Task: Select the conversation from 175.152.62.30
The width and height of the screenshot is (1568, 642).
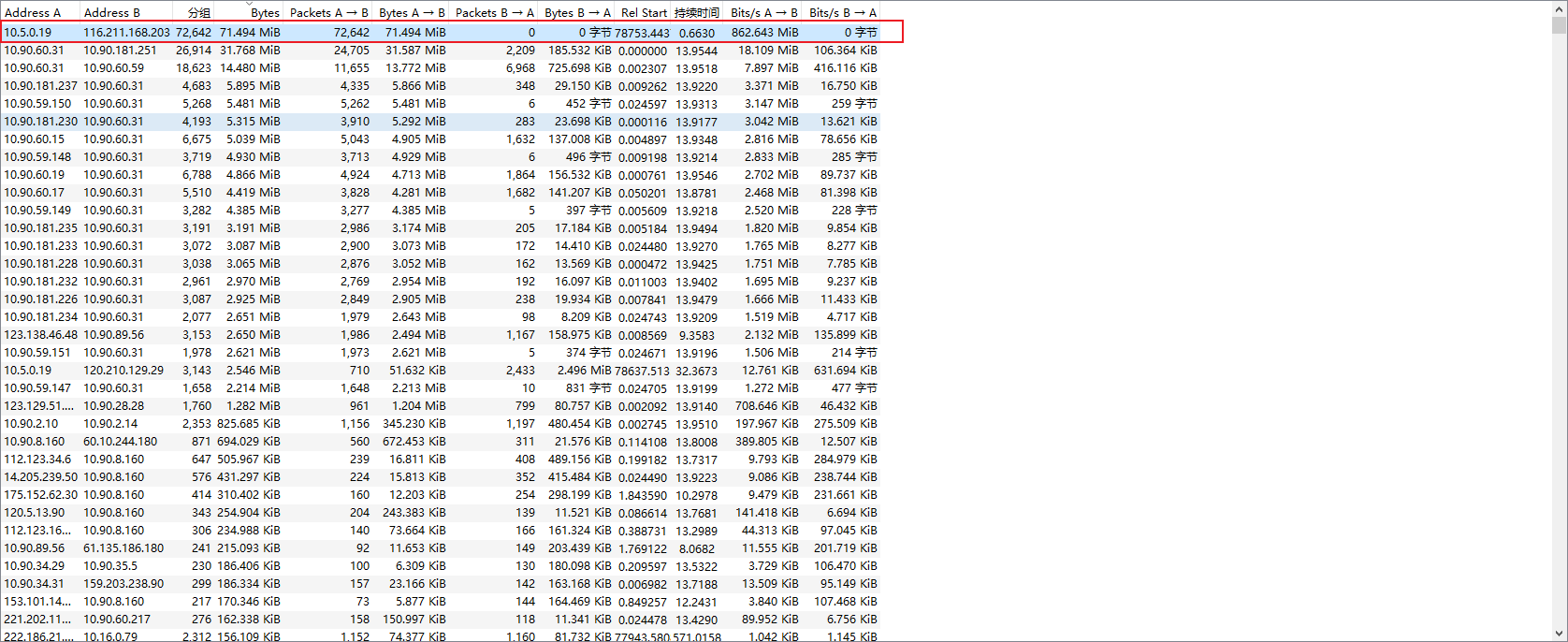Action: coord(40,495)
